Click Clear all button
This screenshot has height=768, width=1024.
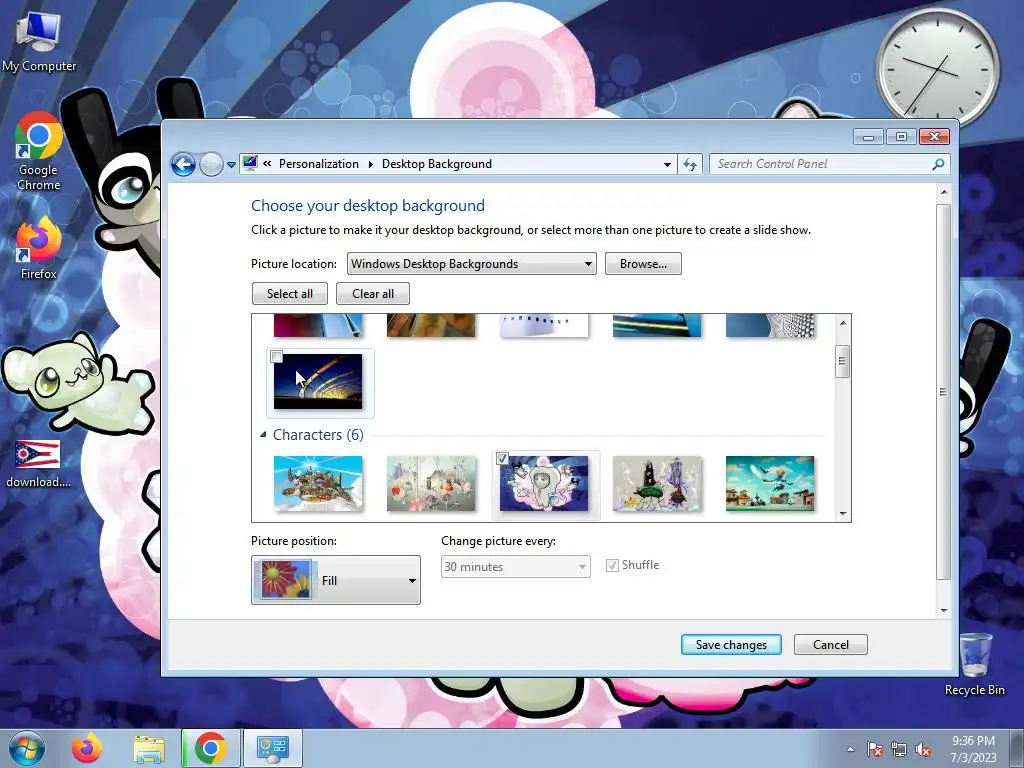[x=373, y=294]
